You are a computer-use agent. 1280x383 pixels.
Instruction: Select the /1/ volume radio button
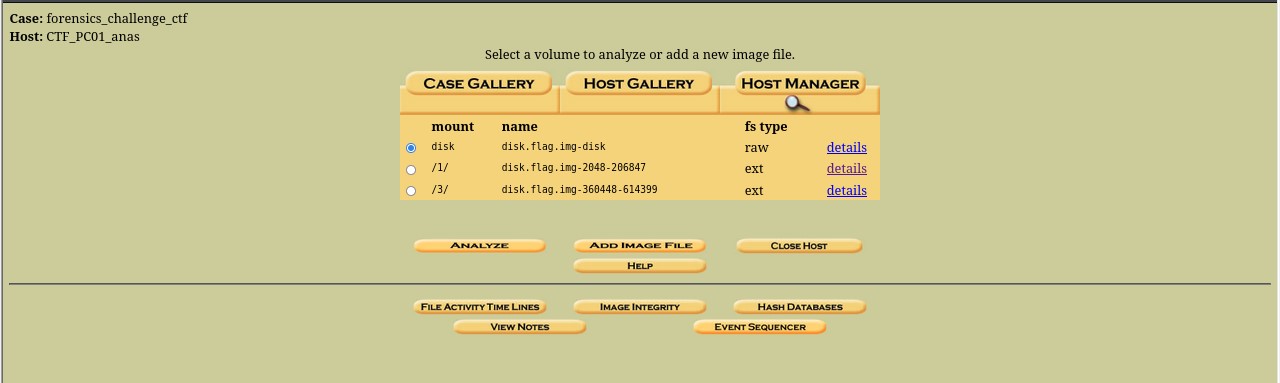[411, 170]
